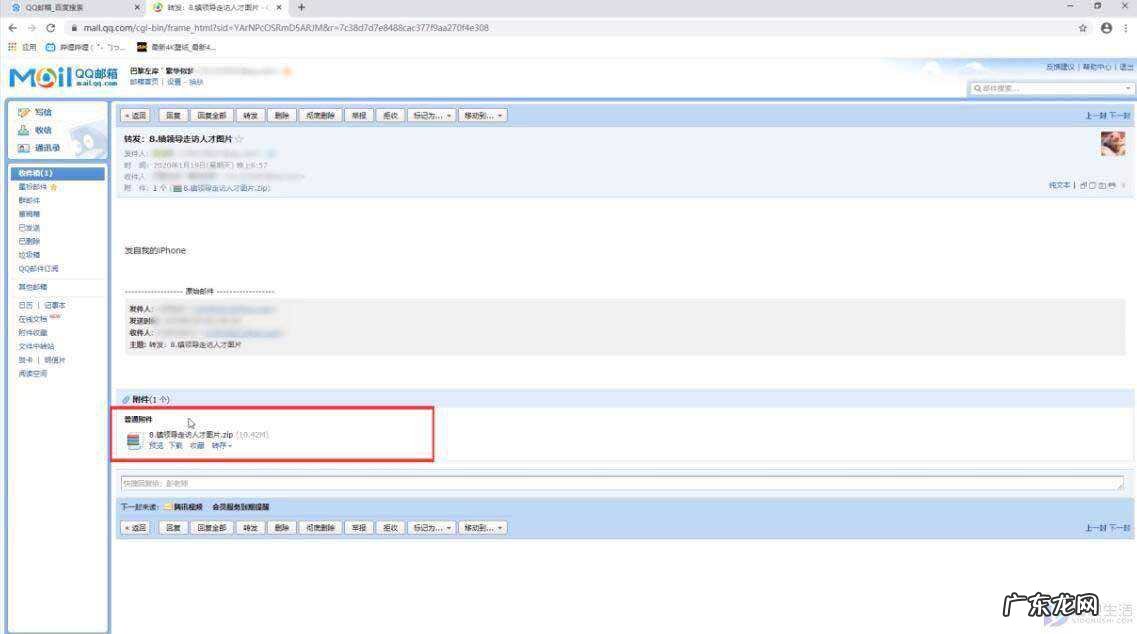
Task: Click the 退出 logout link
Action: [x=1126, y=67]
